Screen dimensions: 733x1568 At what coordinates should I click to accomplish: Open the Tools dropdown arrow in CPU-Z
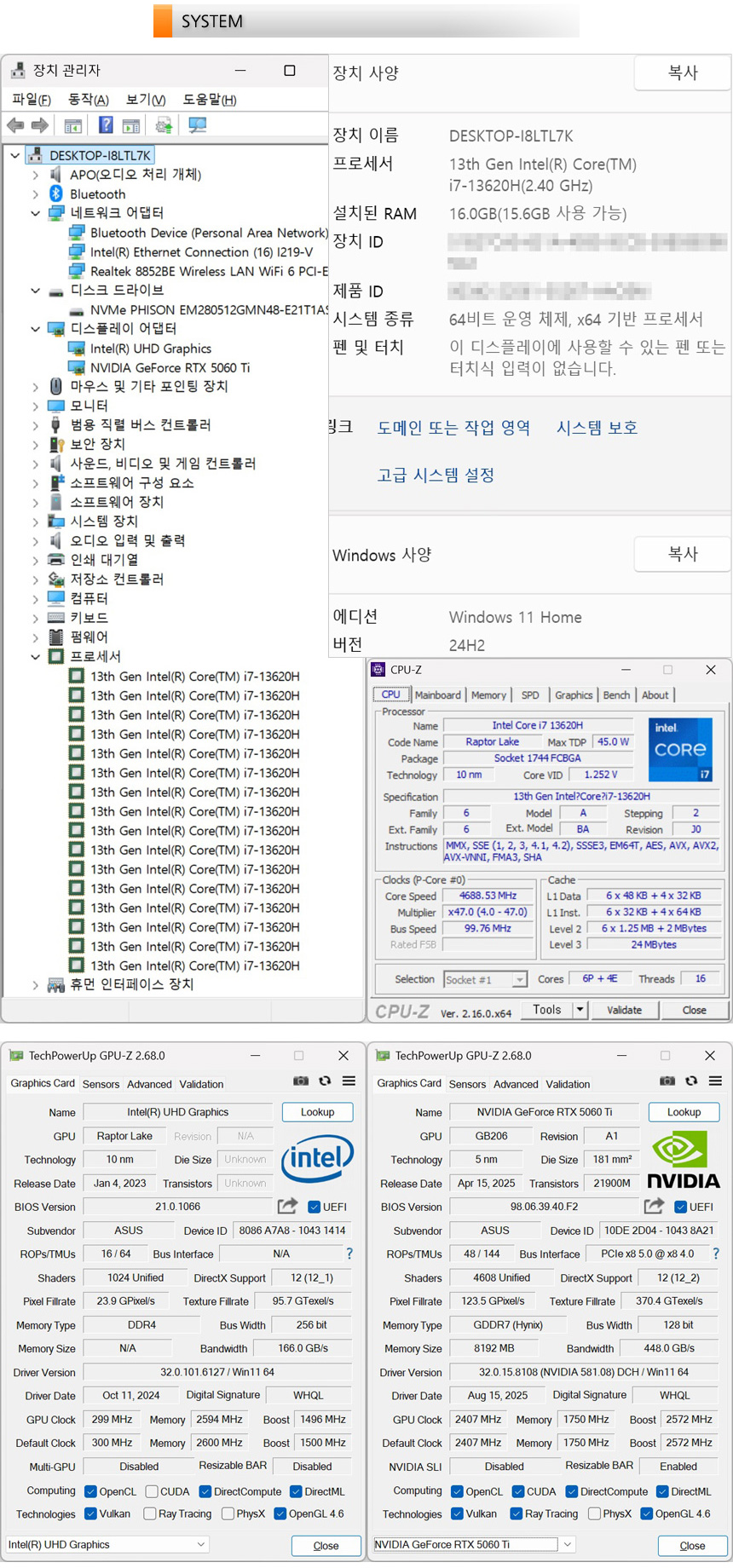pos(580,1010)
